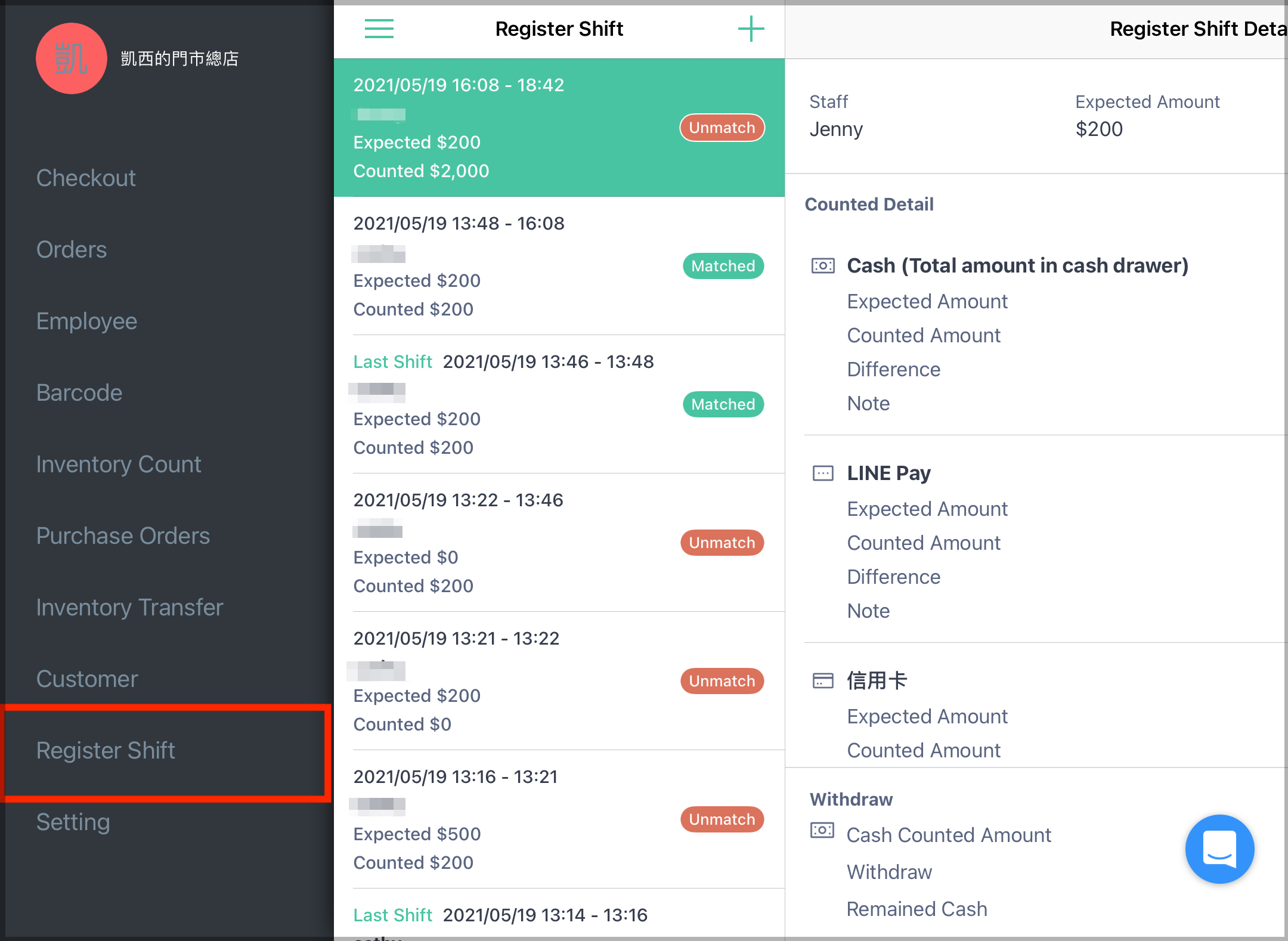Open the hamburger menu icon
Image resolution: width=1288 pixels, height=941 pixels.
[x=379, y=29]
